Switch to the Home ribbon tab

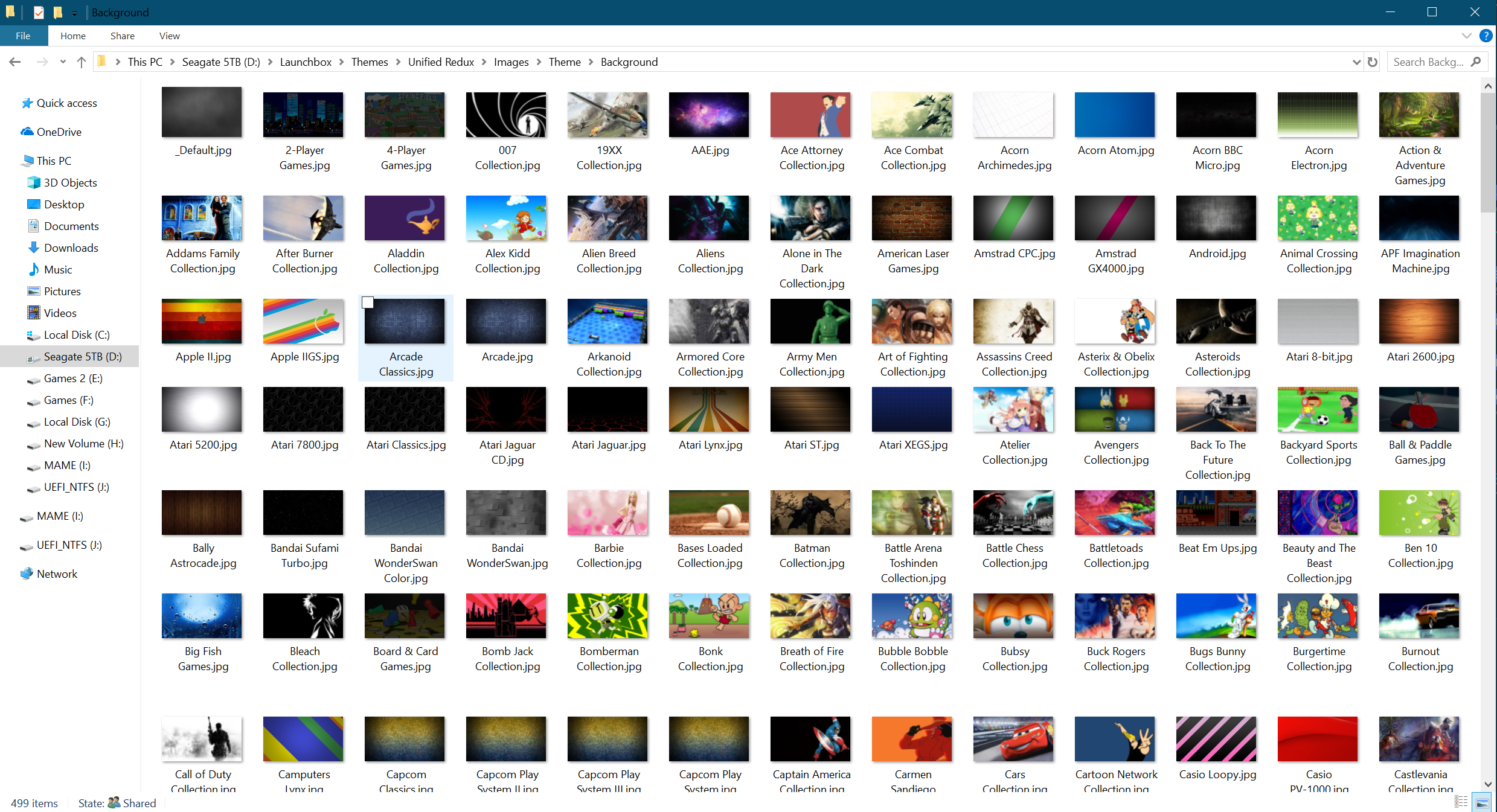(73, 36)
